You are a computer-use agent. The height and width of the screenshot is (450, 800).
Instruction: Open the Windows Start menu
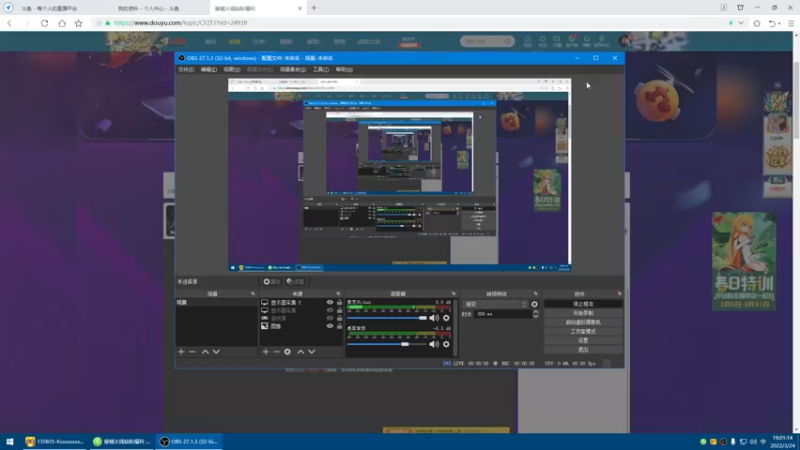[x=10, y=441]
